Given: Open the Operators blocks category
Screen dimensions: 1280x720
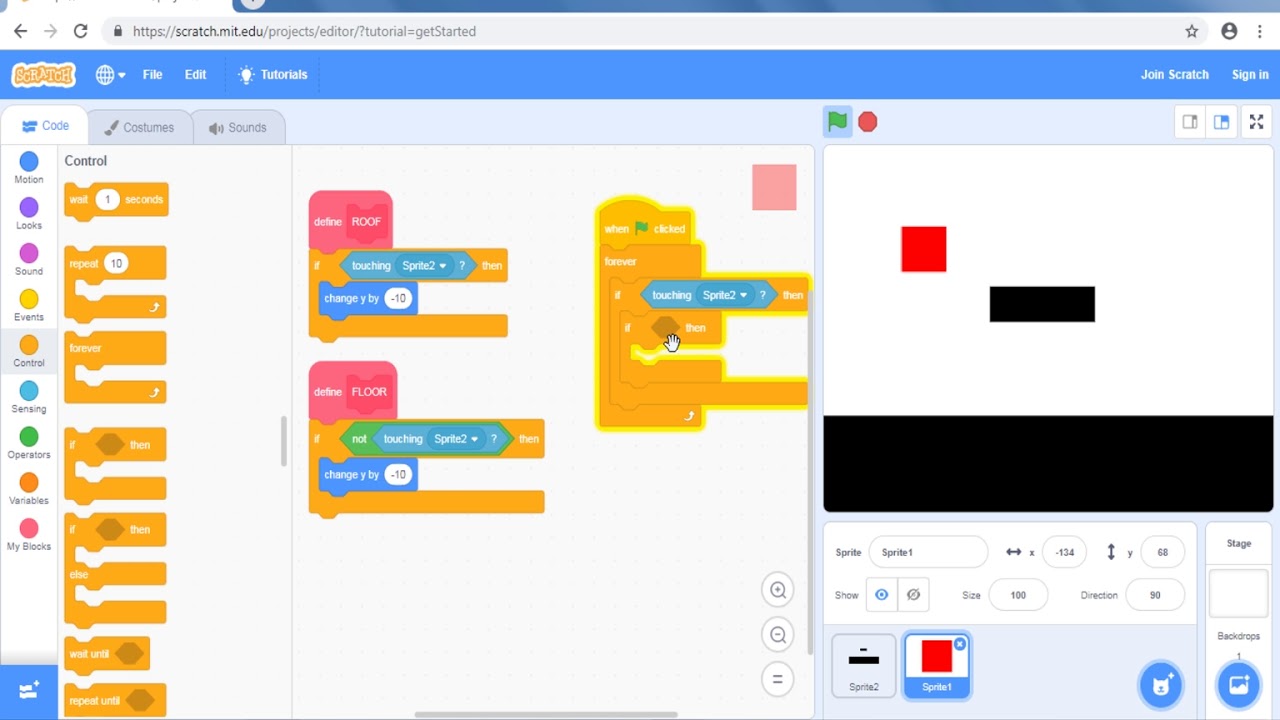Looking at the screenshot, I should coord(29,444).
